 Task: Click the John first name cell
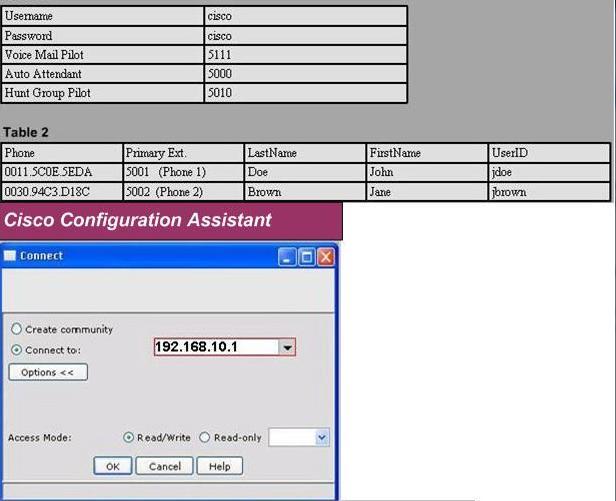coord(427,172)
